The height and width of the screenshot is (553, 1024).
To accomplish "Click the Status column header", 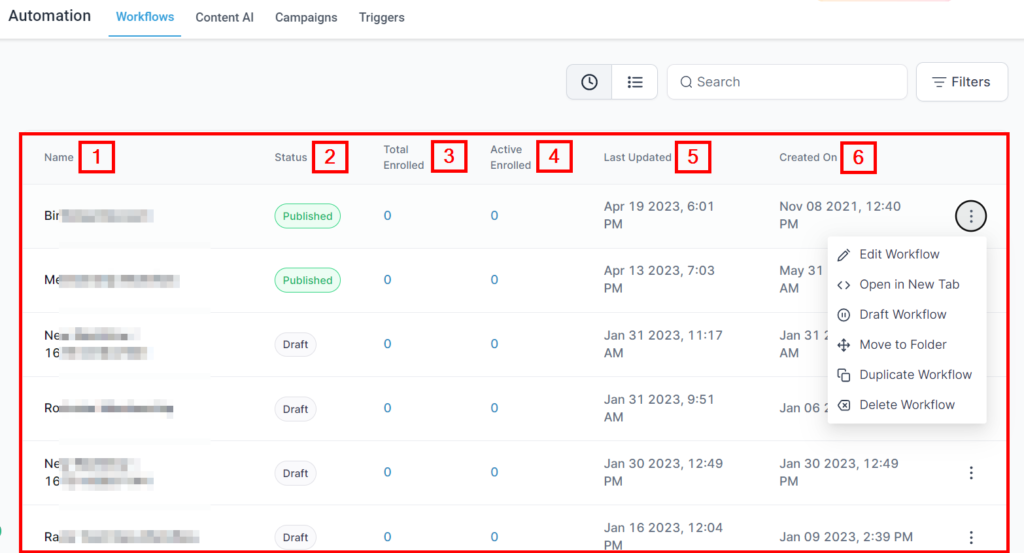I will [x=291, y=157].
